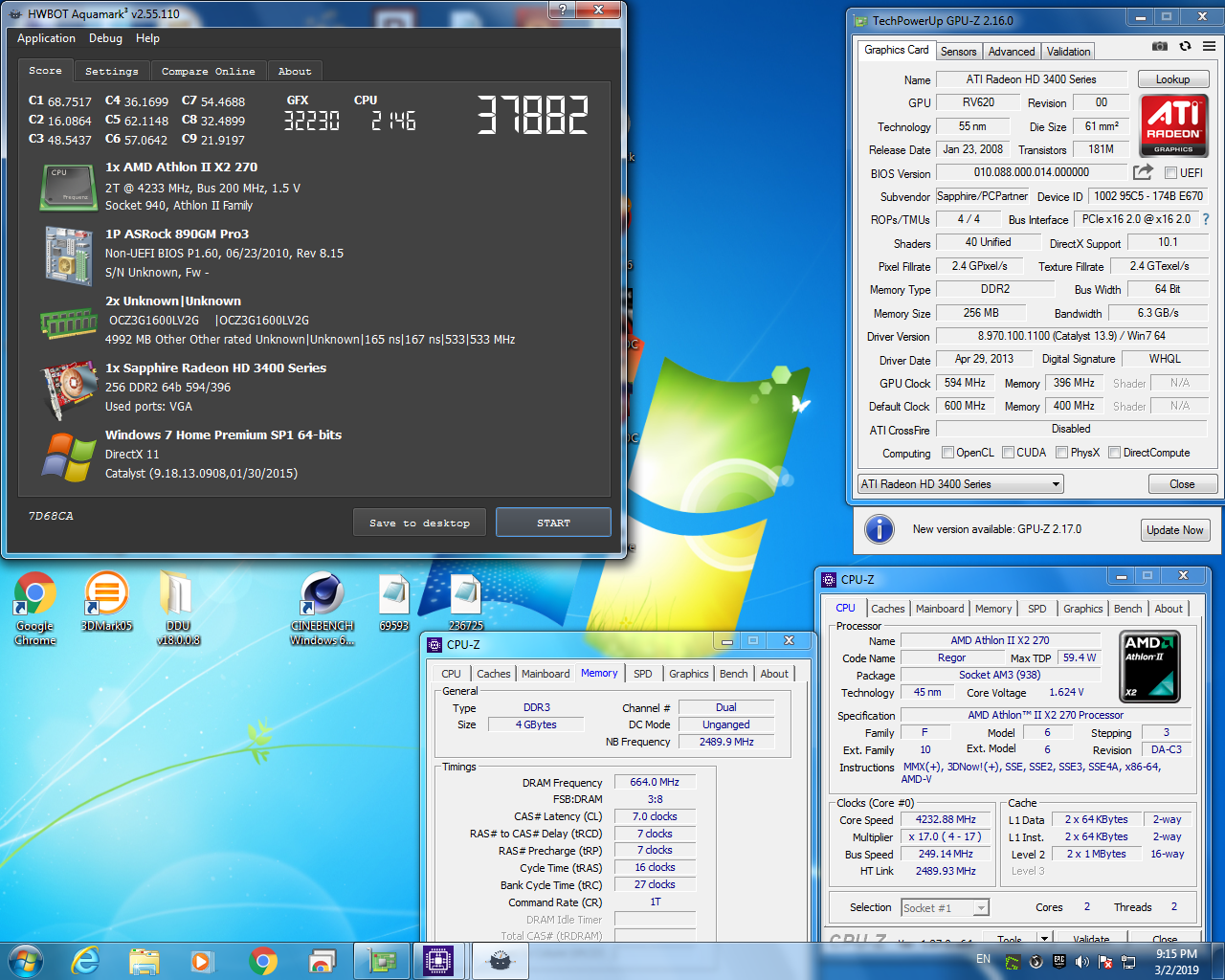Open Windows Media Player from taskbar
The width and height of the screenshot is (1225, 980).
[202, 961]
